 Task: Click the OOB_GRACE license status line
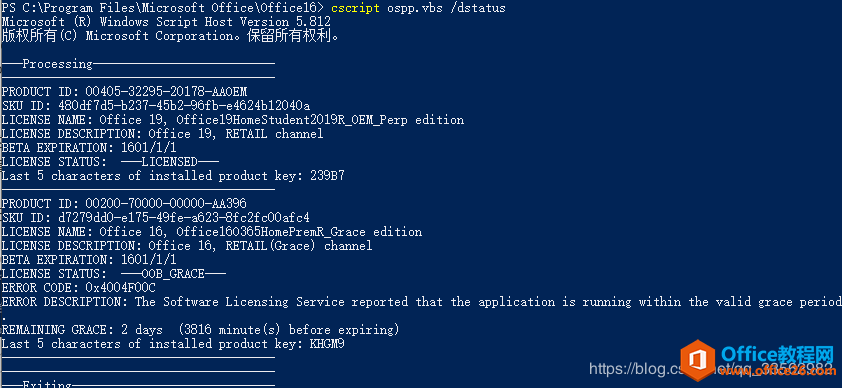[114, 274]
